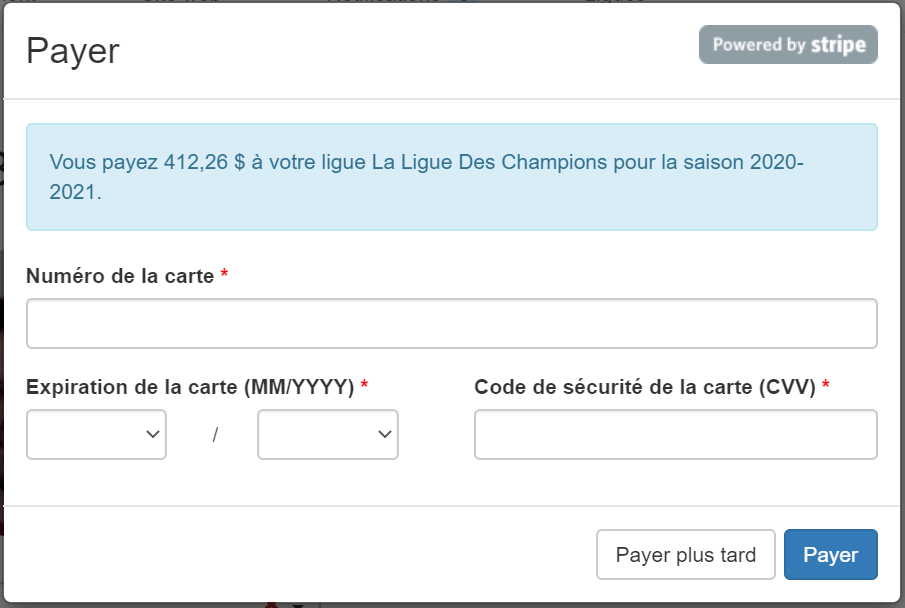Screen dimensions: 905x608
Task: Focus the Numéro de la carte field
Action: point(452,323)
